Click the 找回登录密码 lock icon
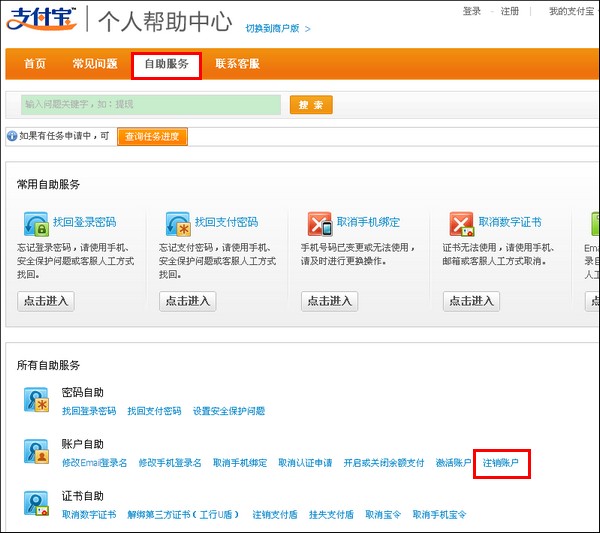 [36, 224]
